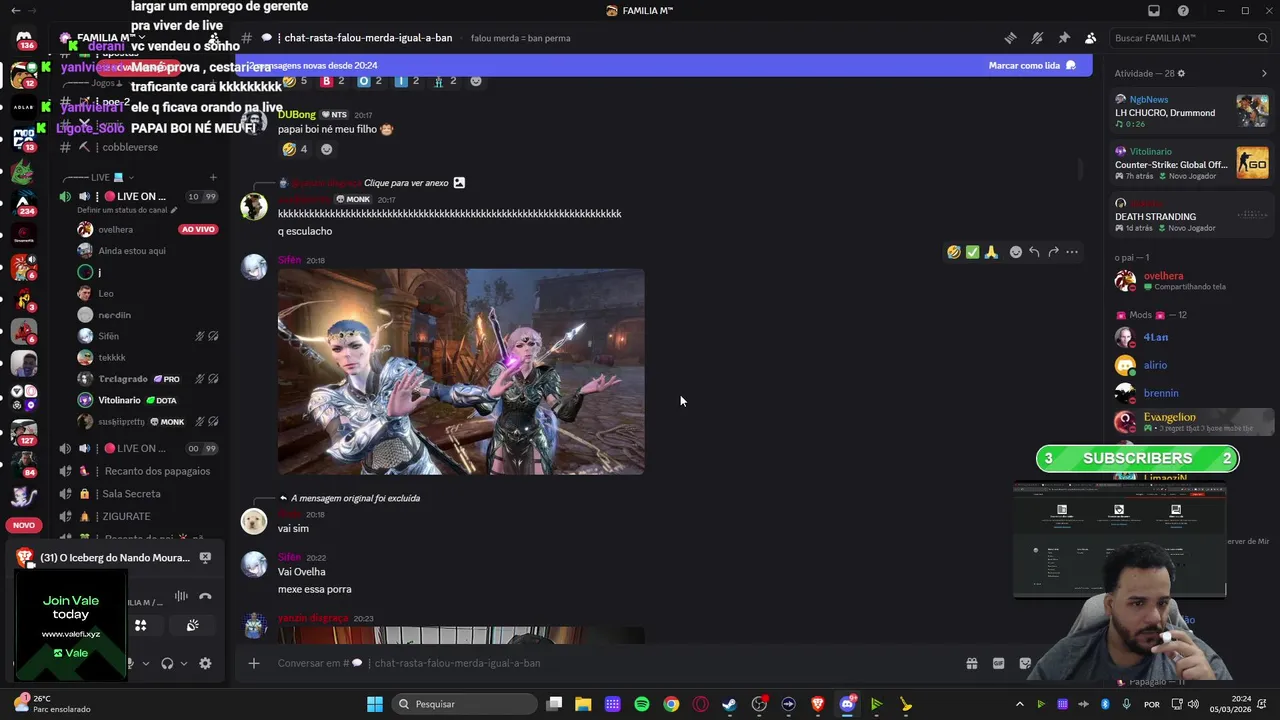This screenshot has width=1280, height=720.
Task: React with praying hands emoji
Action: click(991, 252)
